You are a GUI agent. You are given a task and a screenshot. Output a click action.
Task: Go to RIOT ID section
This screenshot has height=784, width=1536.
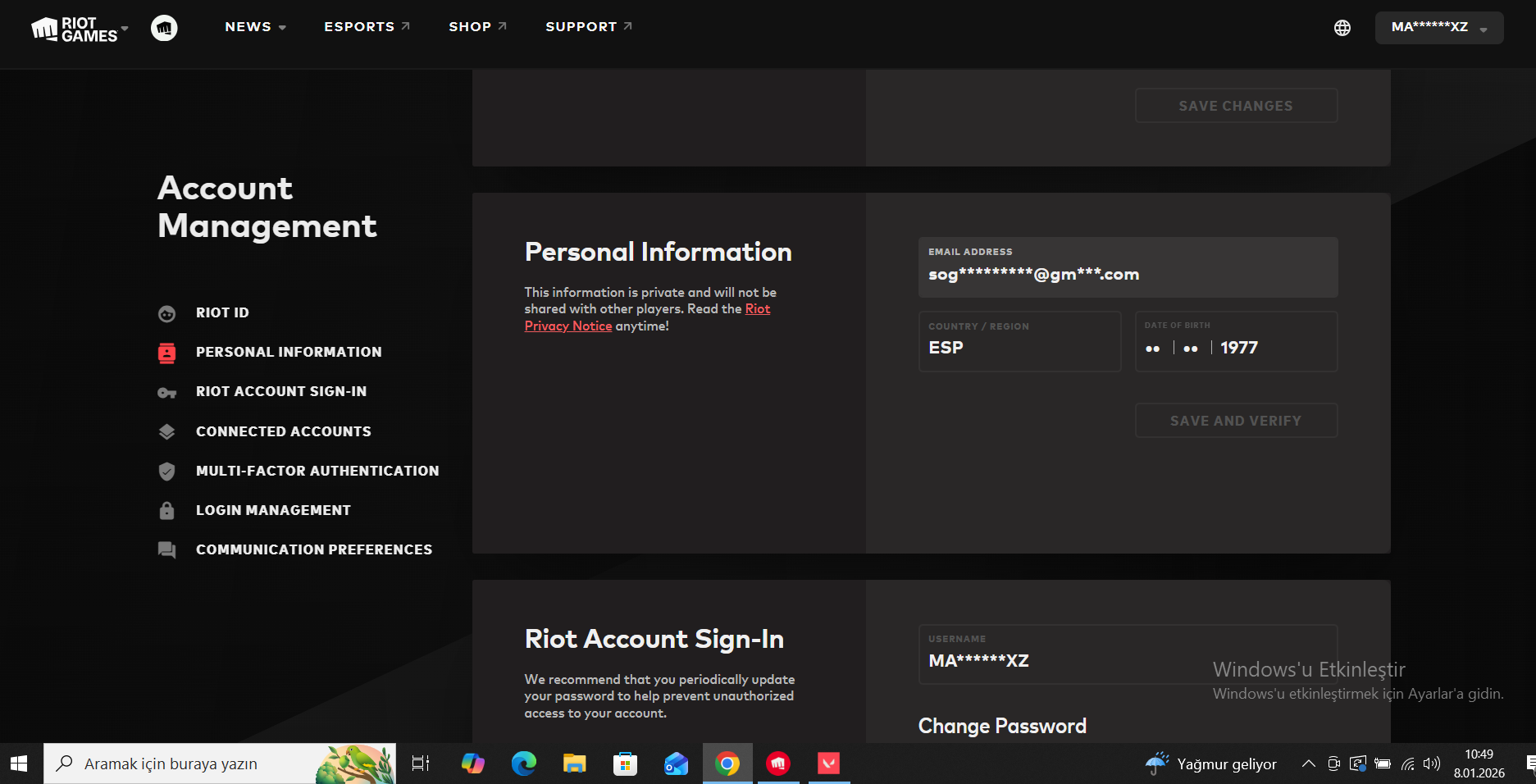tap(222, 313)
